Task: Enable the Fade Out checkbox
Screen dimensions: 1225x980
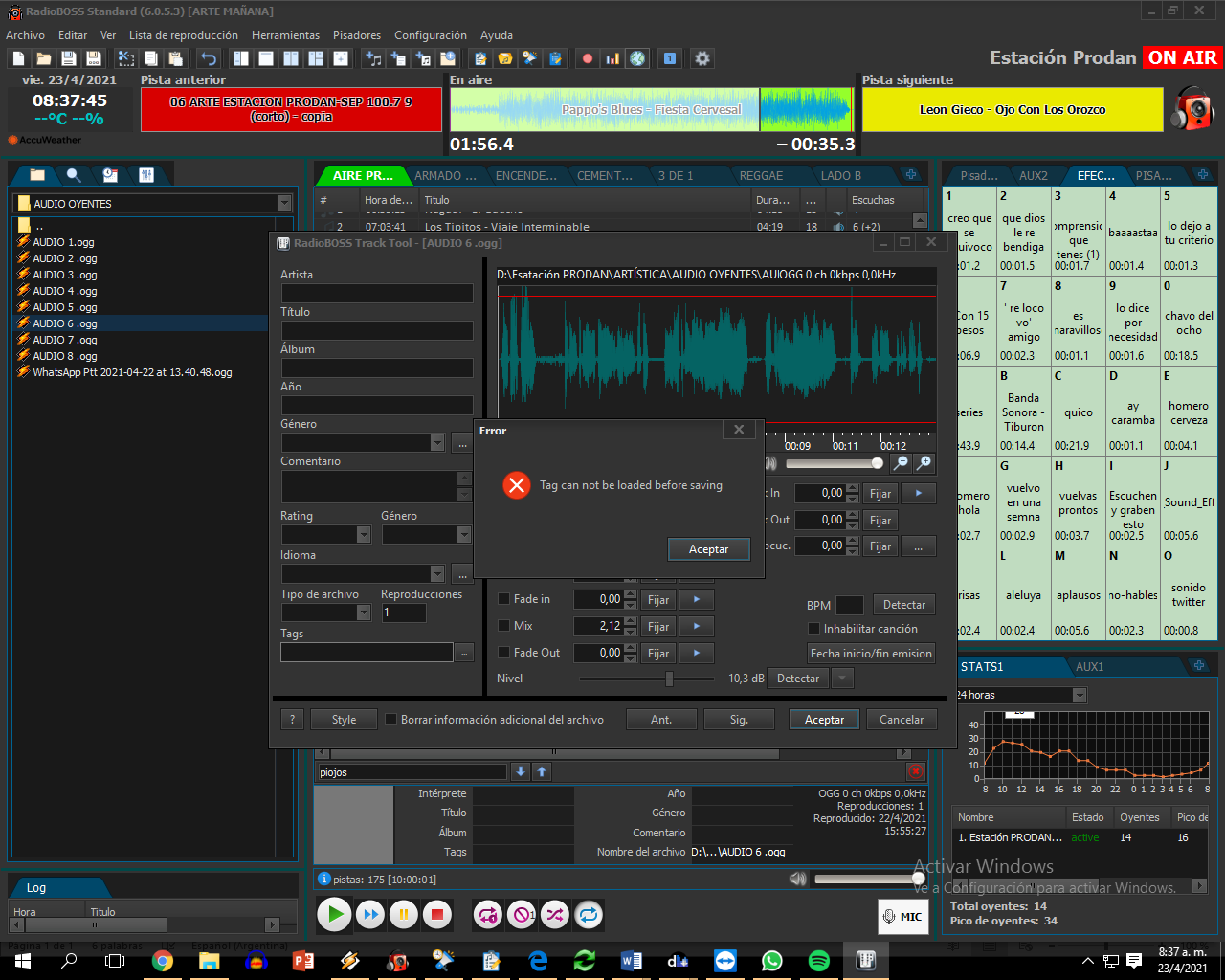Action: [x=504, y=653]
